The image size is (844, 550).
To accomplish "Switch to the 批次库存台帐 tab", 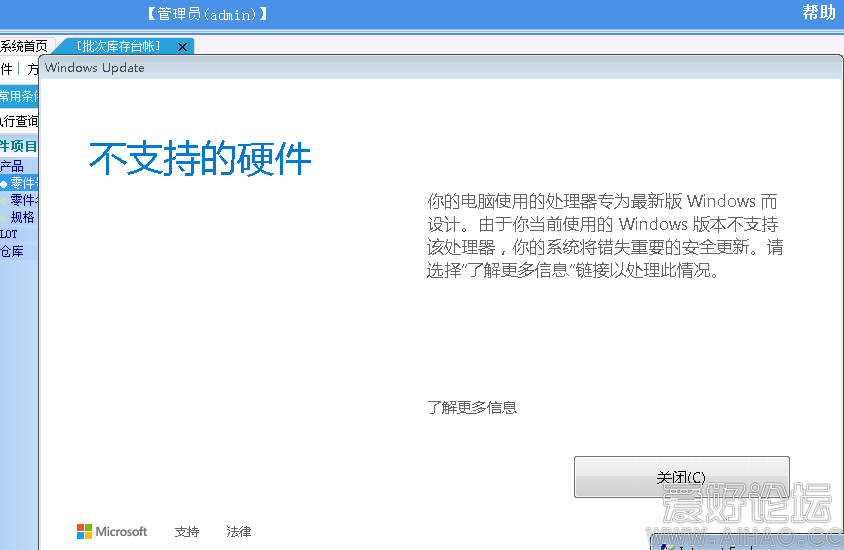I will 118,46.
